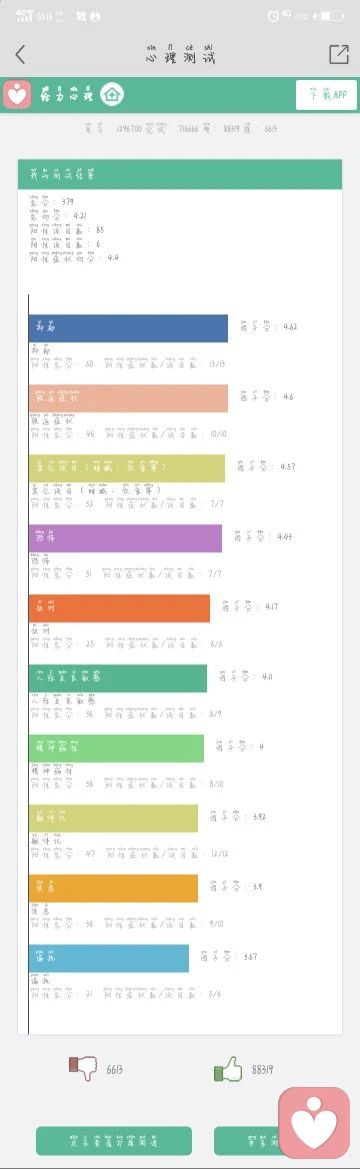
Task: Go back using the left arrow
Action: tap(20, 54)
